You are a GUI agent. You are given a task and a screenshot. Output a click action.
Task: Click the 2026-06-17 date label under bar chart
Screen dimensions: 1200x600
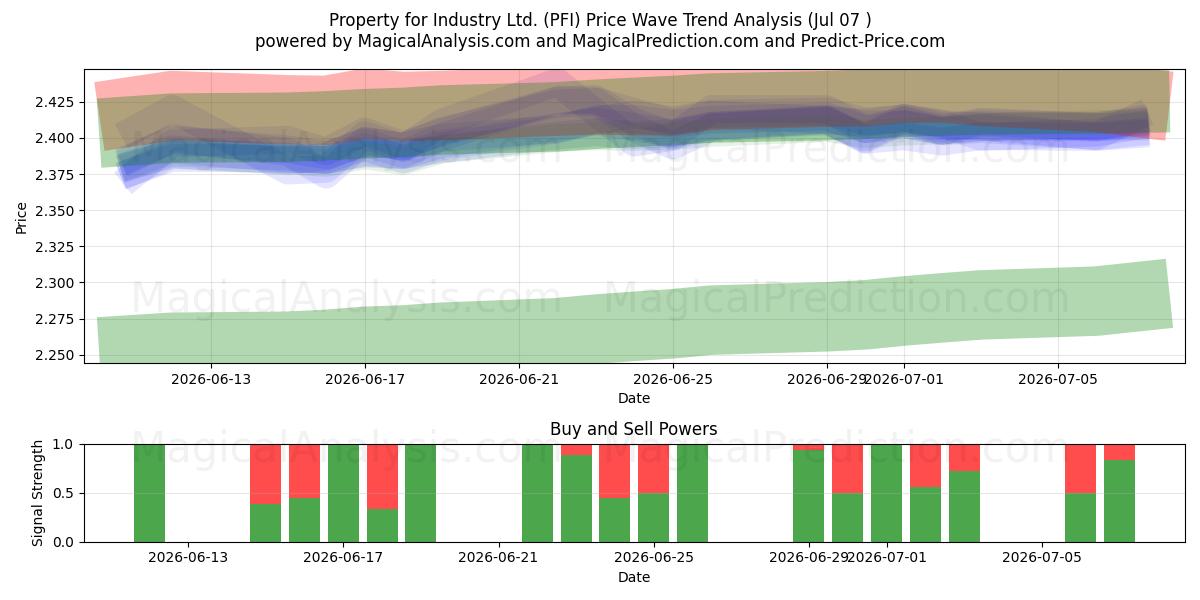343,558
